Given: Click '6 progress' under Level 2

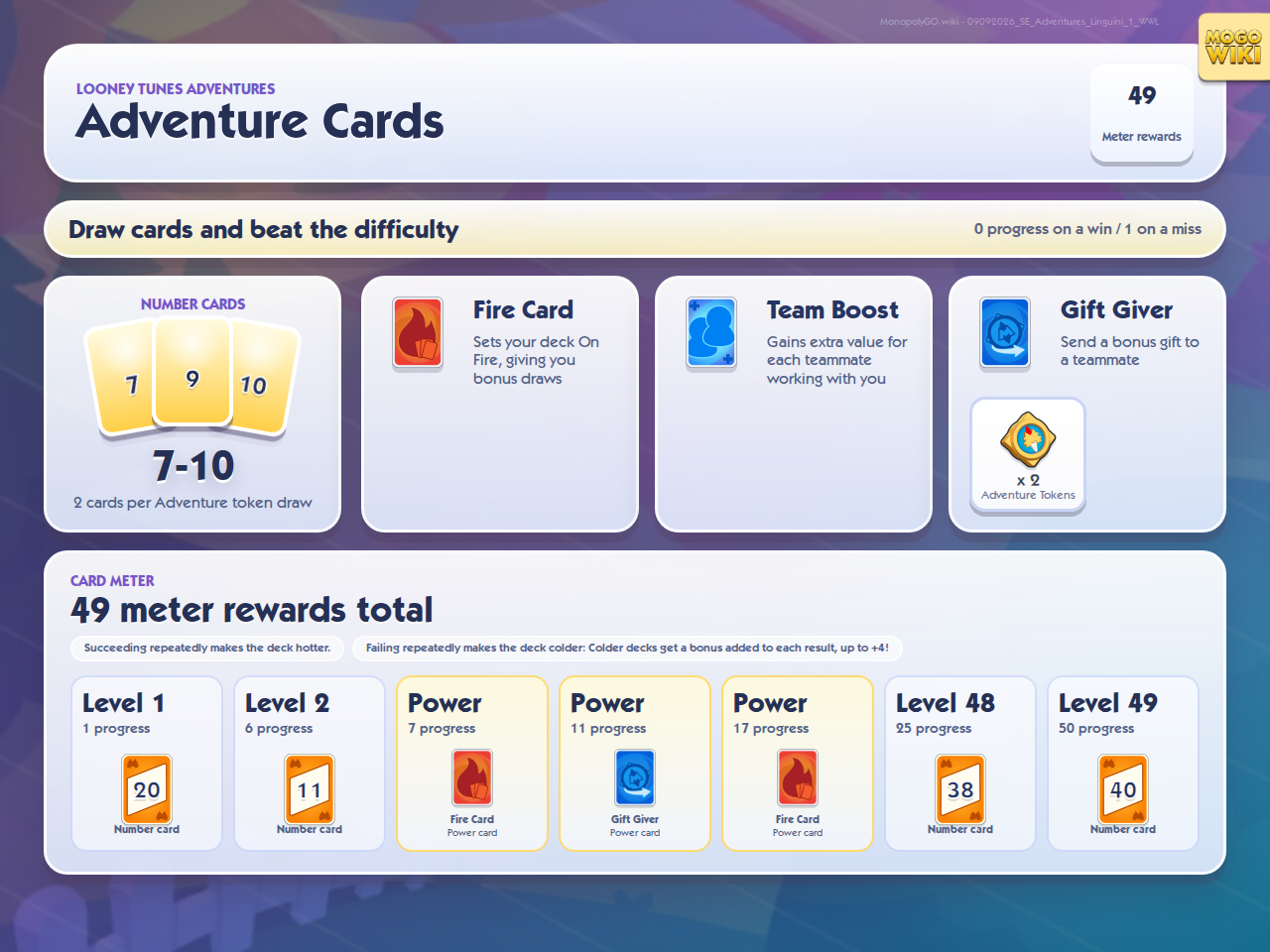Looking at the screenshot, I should [279, 729].
